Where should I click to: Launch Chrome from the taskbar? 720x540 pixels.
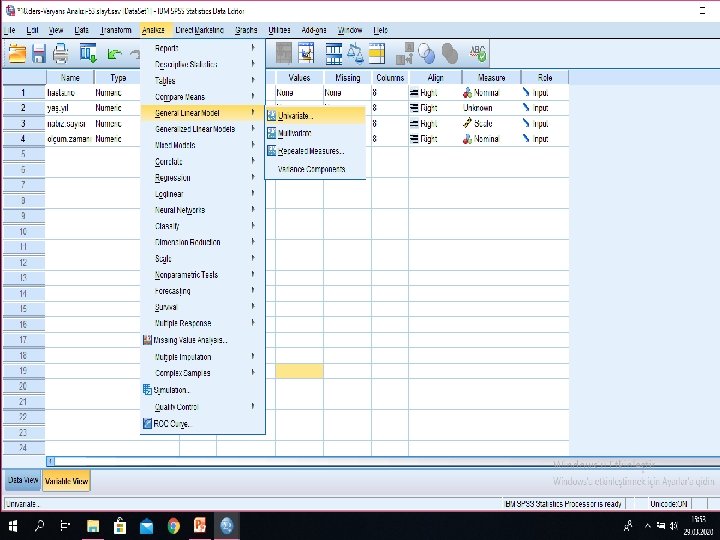(174, 526)
